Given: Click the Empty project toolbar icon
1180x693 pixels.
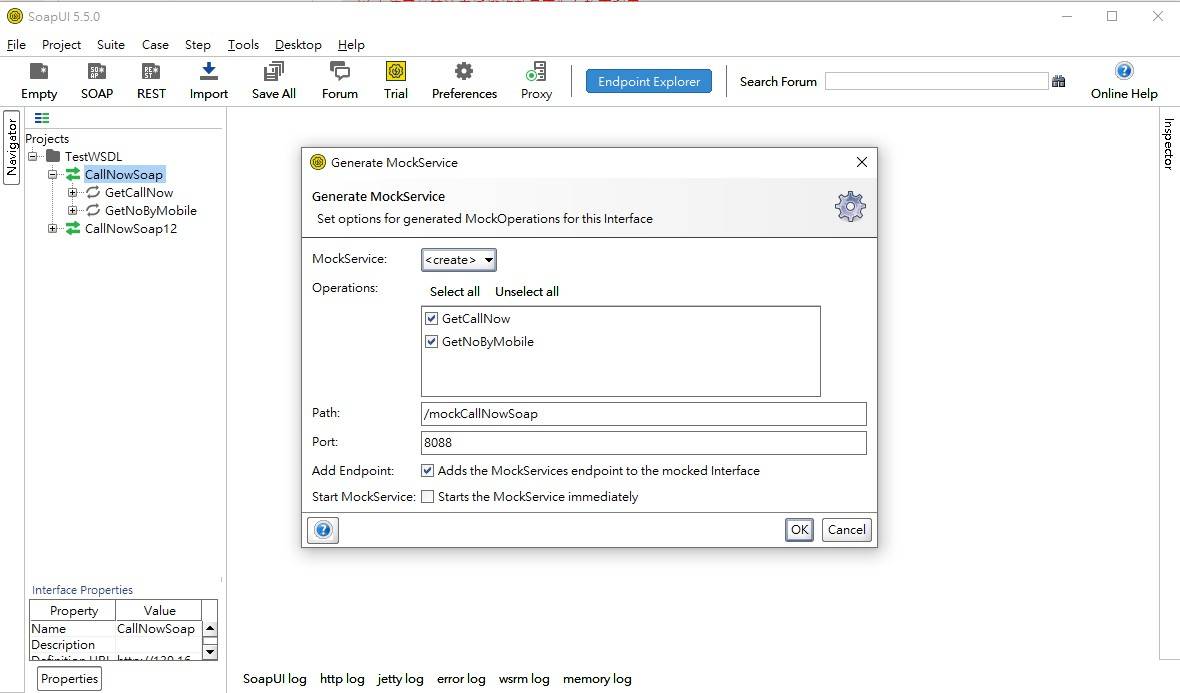Looking at the screenshot, I should [38, 71].
